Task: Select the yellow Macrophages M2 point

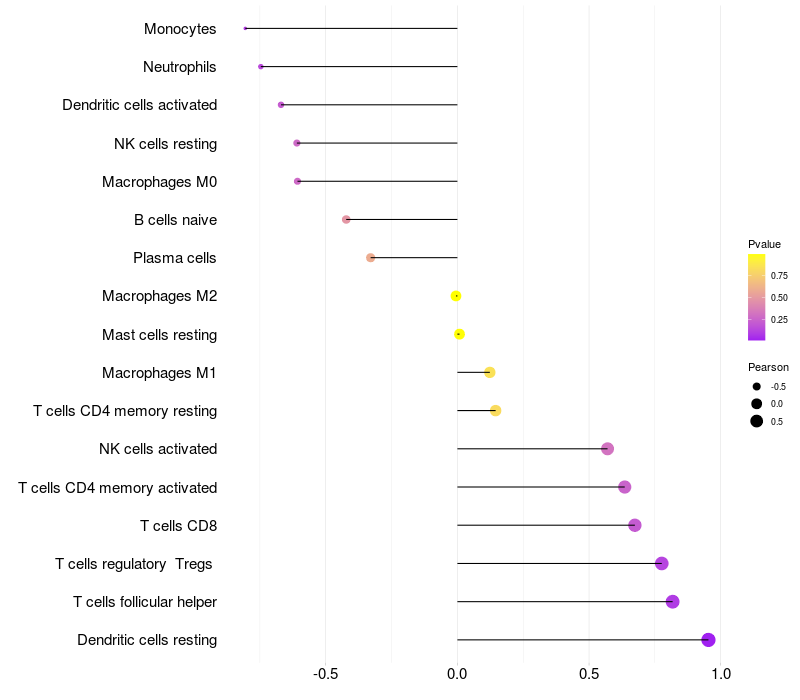Action: [x=456, y=296]
